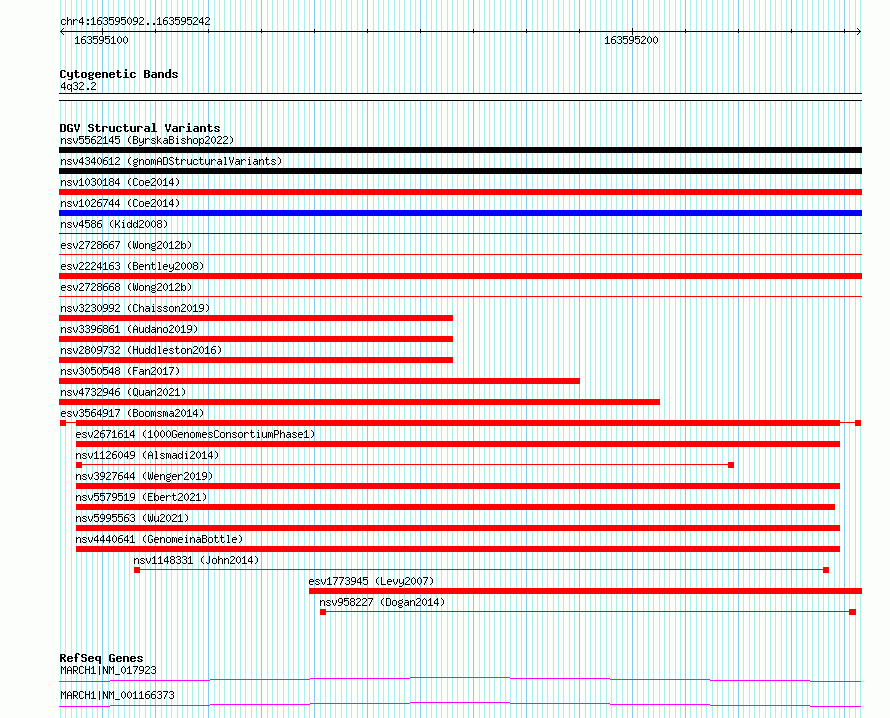Viewport: 890px width, 718px height.
Task: Click the red bar of nsv5579519
Action: (x=455, y=507)
